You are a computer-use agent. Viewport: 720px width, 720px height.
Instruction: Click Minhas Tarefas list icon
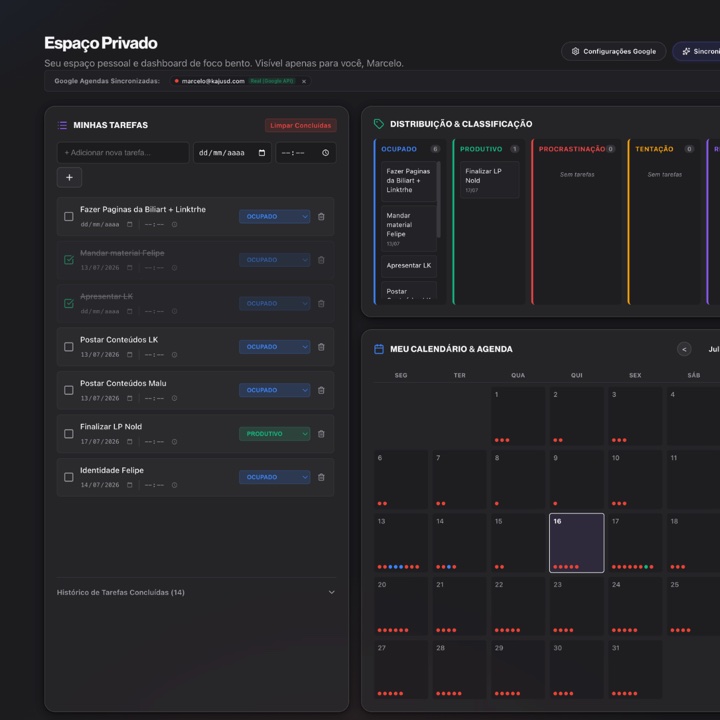point(62,125)
